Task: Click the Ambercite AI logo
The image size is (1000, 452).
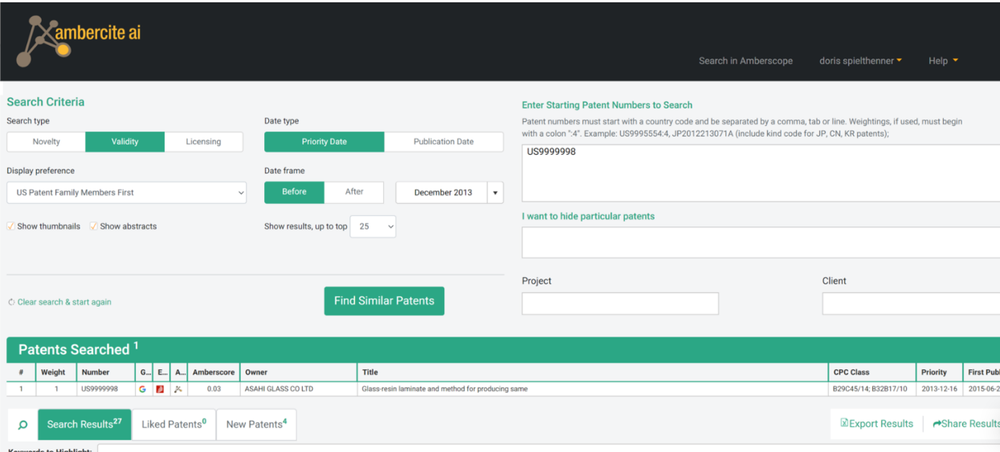Action: tap(78, 41)
